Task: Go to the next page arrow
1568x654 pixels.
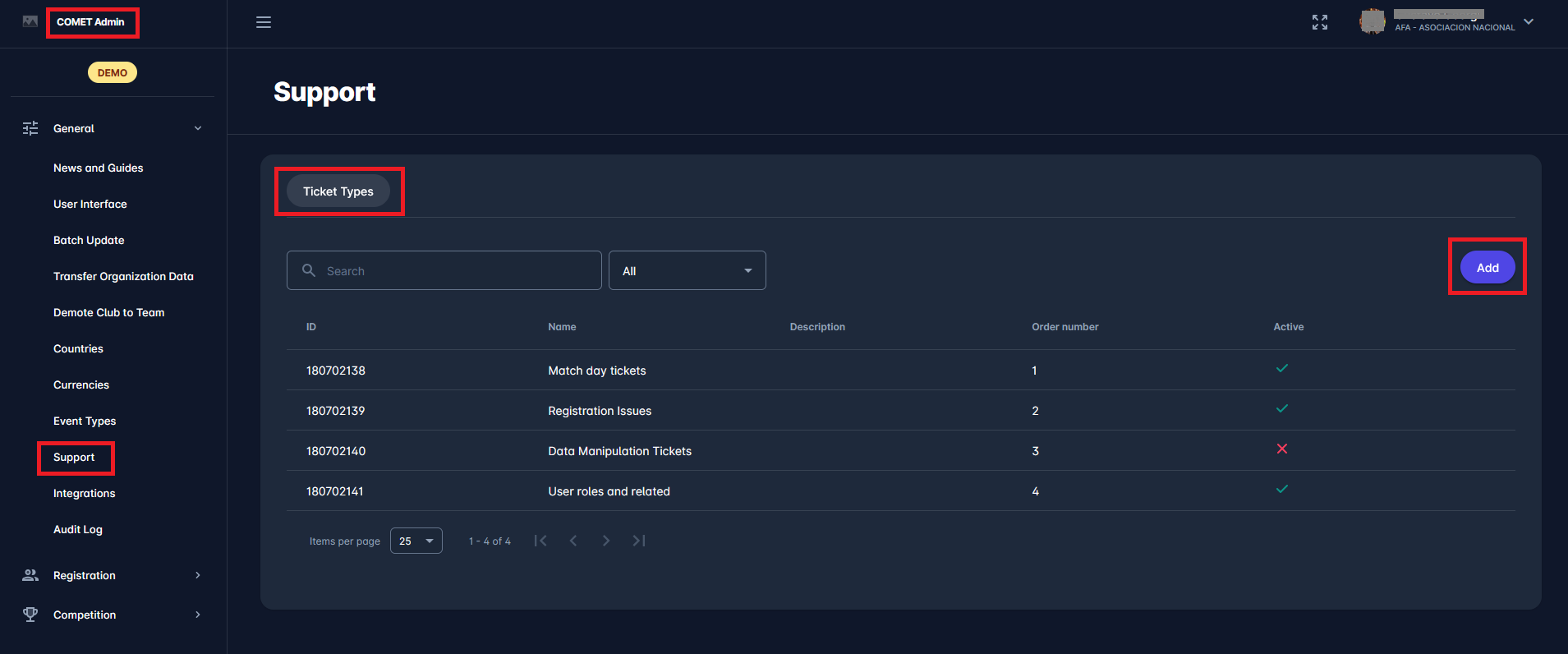Action: point(606,541)
